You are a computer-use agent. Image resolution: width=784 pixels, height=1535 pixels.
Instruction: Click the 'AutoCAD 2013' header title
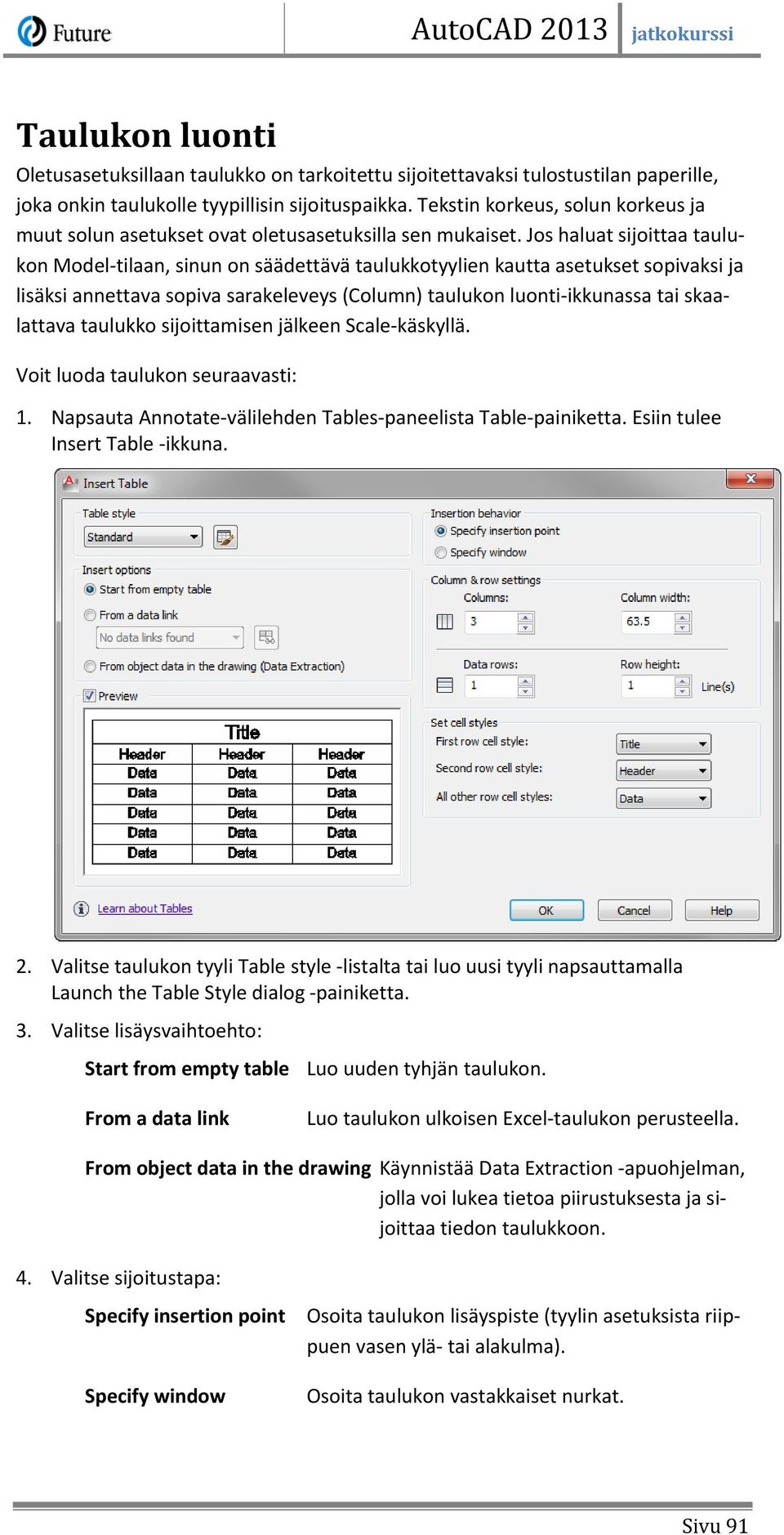coord(509,29)
